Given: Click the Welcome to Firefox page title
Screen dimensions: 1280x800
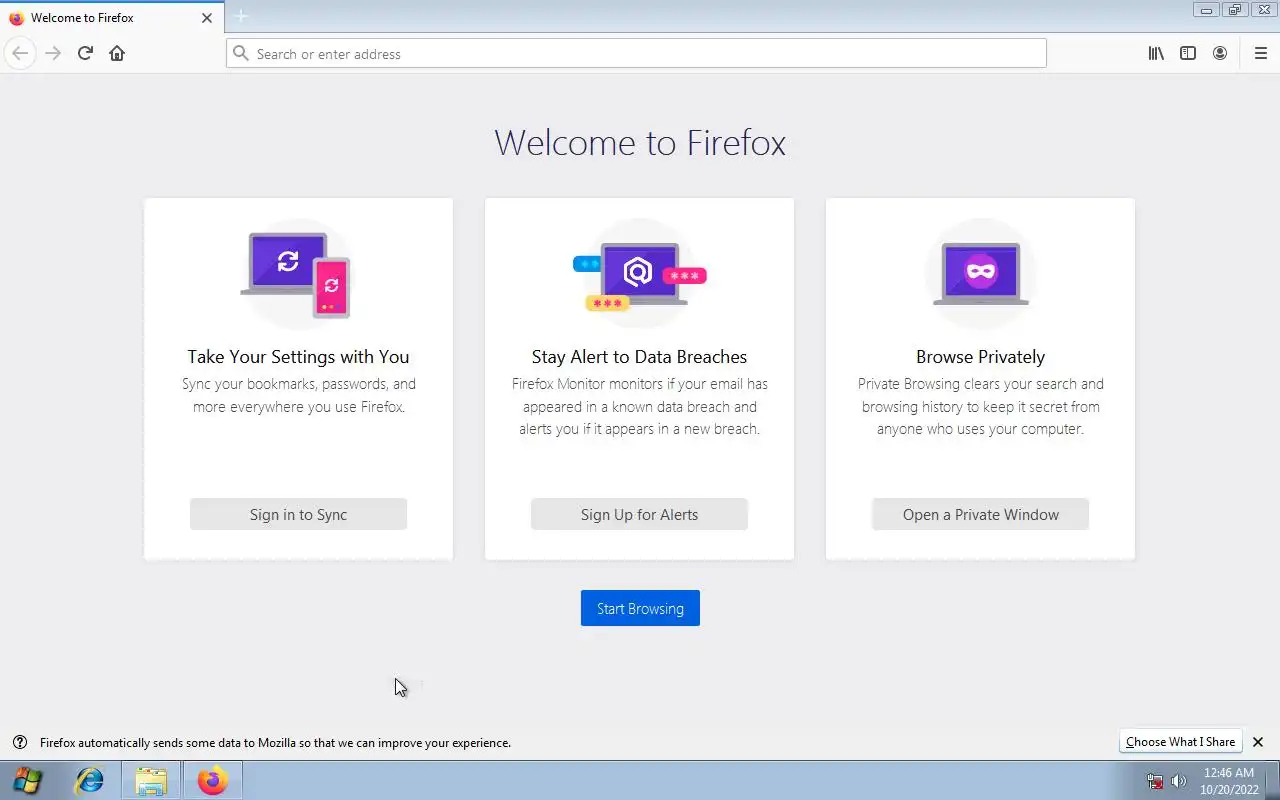Looking at the screenshot, I should [x=640, y=142].
